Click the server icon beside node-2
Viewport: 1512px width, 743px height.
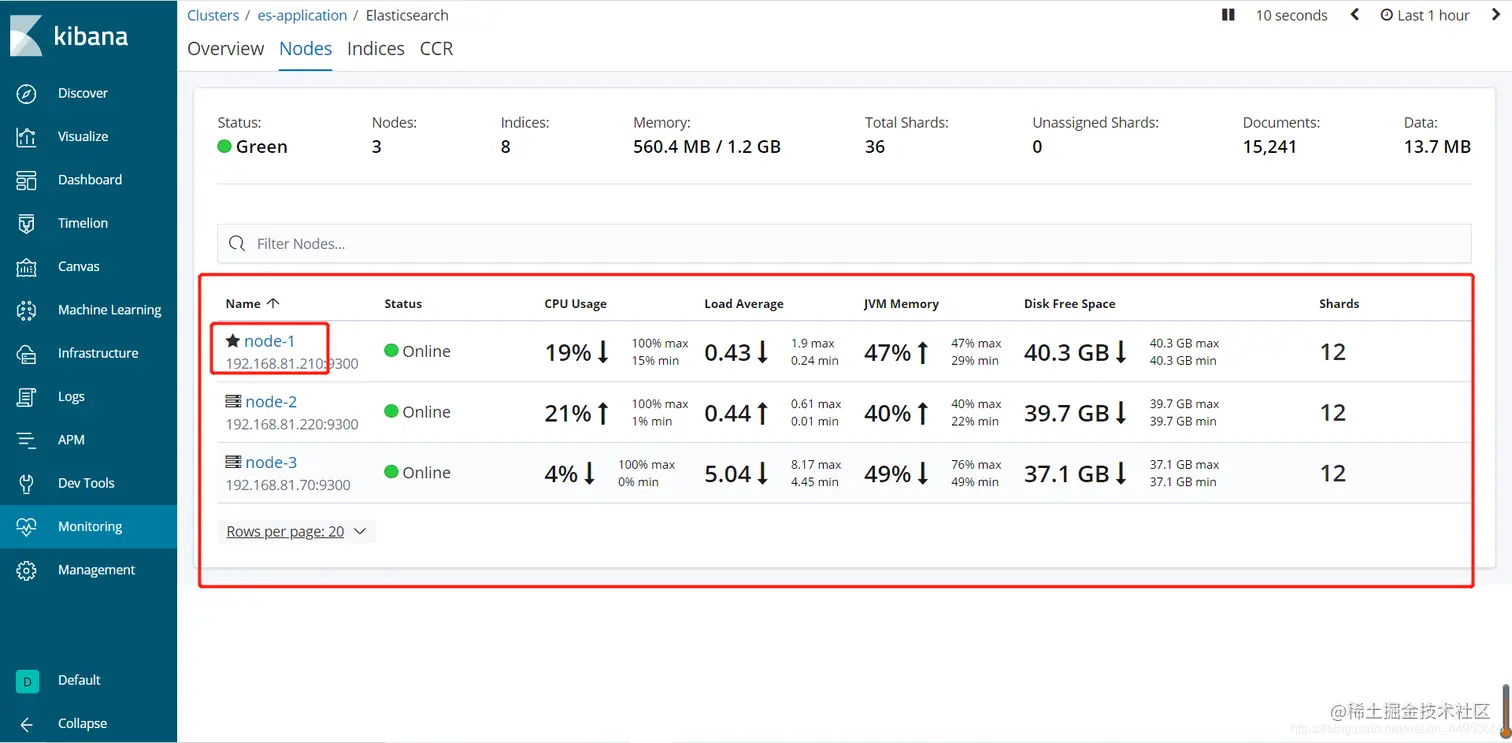coord(233,402)
